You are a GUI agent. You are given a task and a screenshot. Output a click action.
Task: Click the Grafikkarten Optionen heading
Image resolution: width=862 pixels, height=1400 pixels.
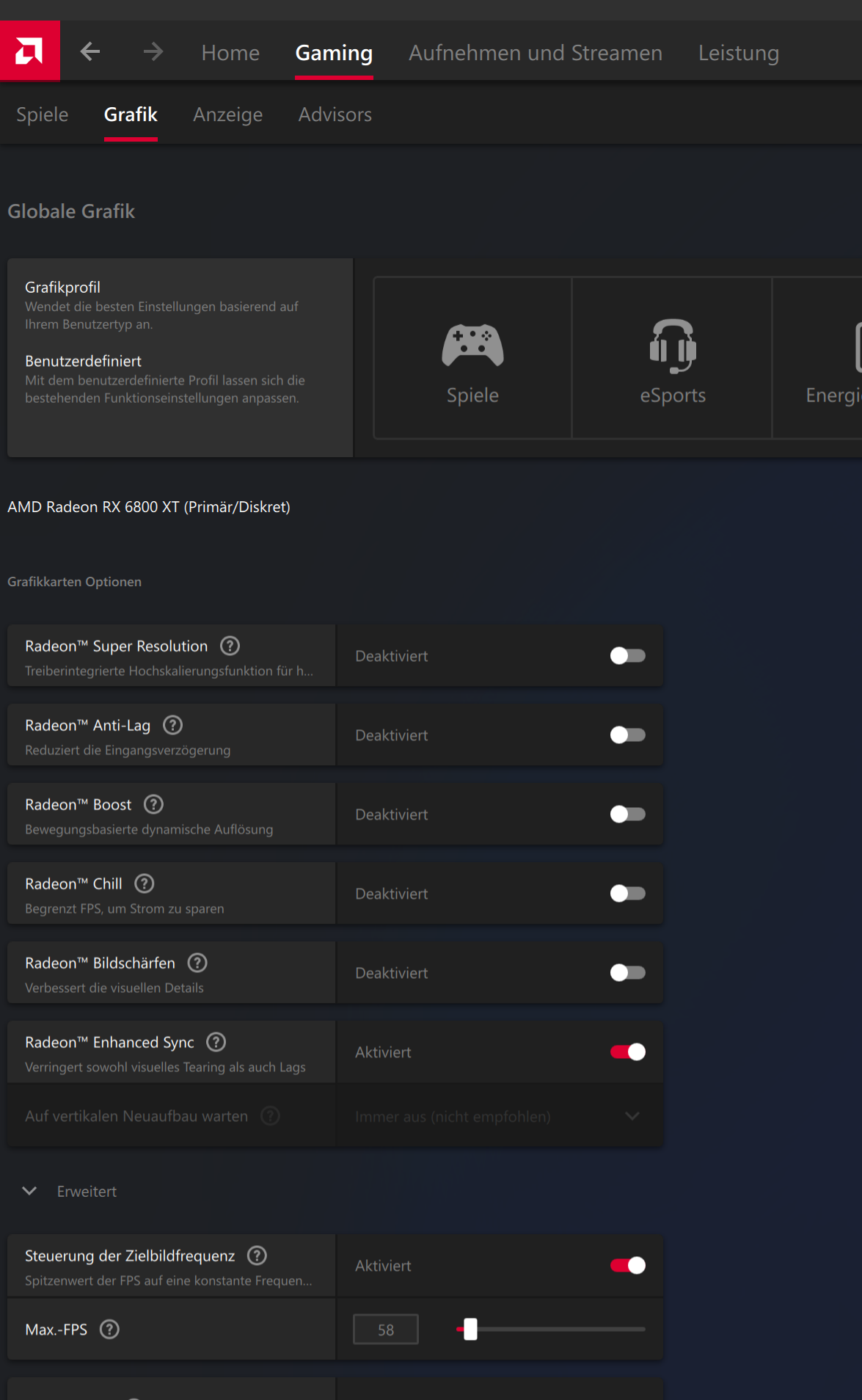(x=75, y=582)
